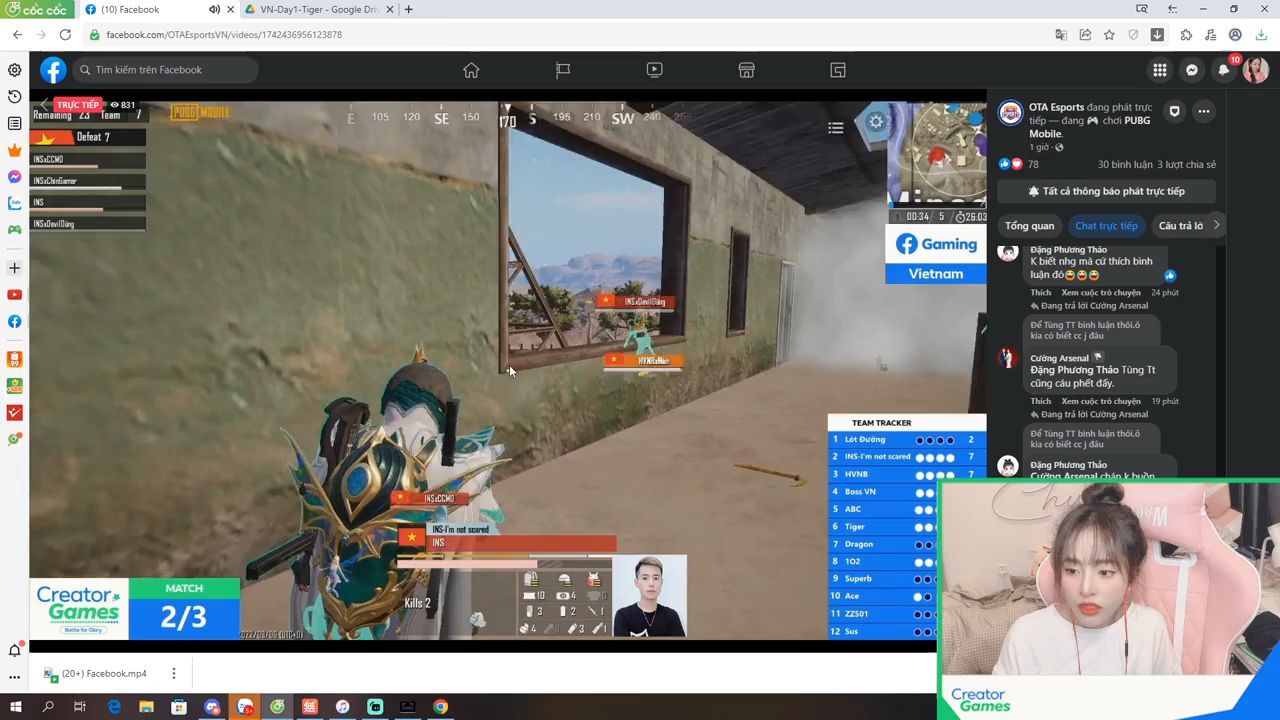Open sidebar Messenger shortcut

click(14, 177)
